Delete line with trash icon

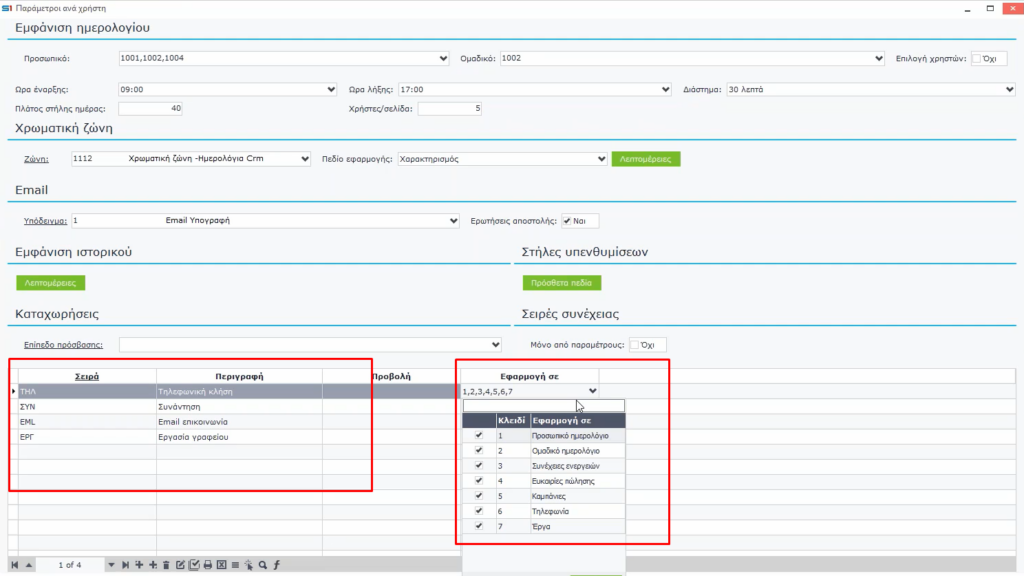coord(167,565)
